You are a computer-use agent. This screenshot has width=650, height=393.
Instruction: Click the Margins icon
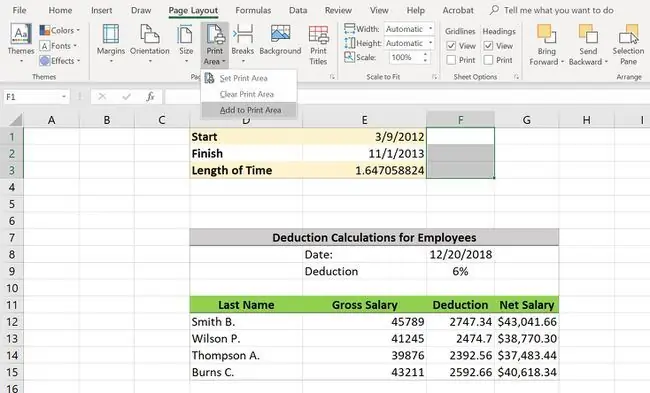click(111, 34)
